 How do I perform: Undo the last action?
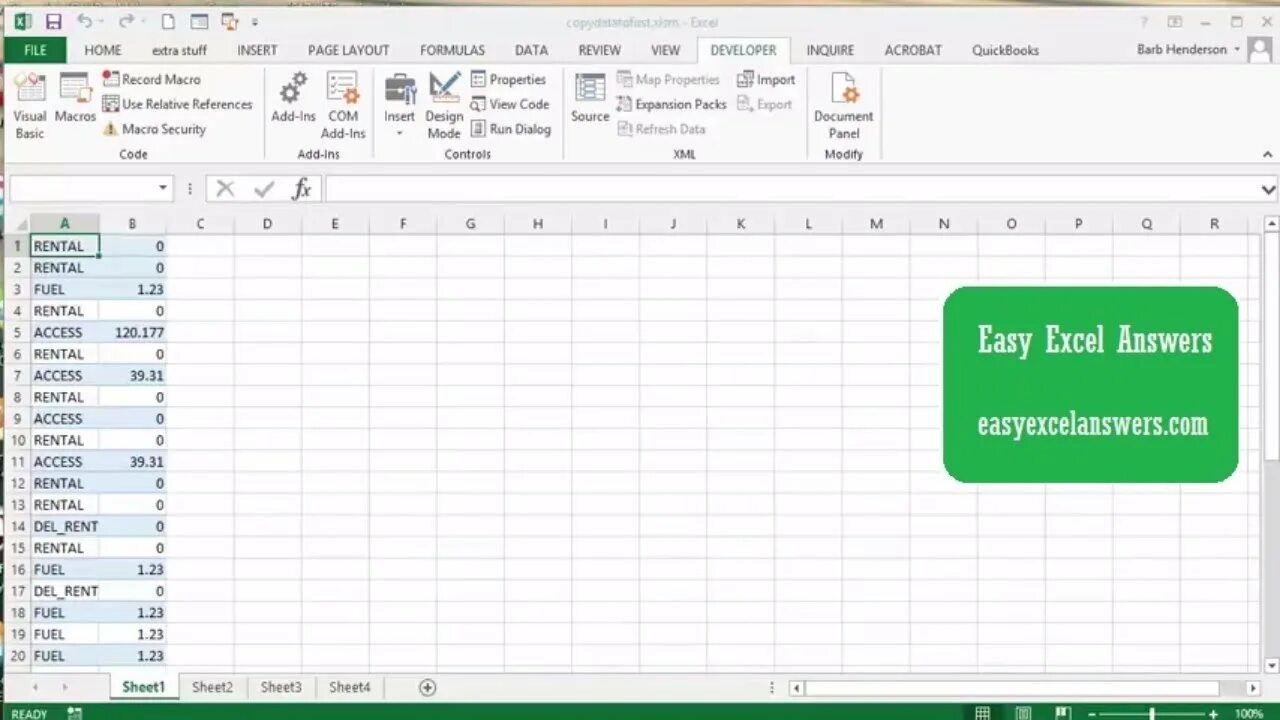click(x=84, y=21)
